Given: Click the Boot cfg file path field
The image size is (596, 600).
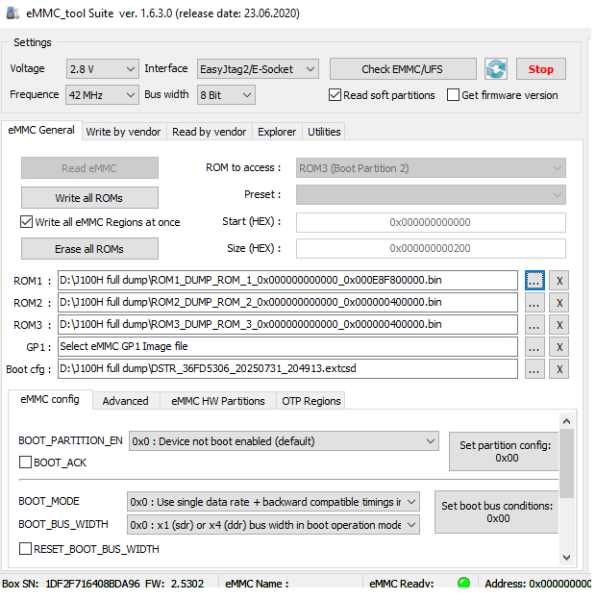Looking at the screenshot, I should click(288, 369).
